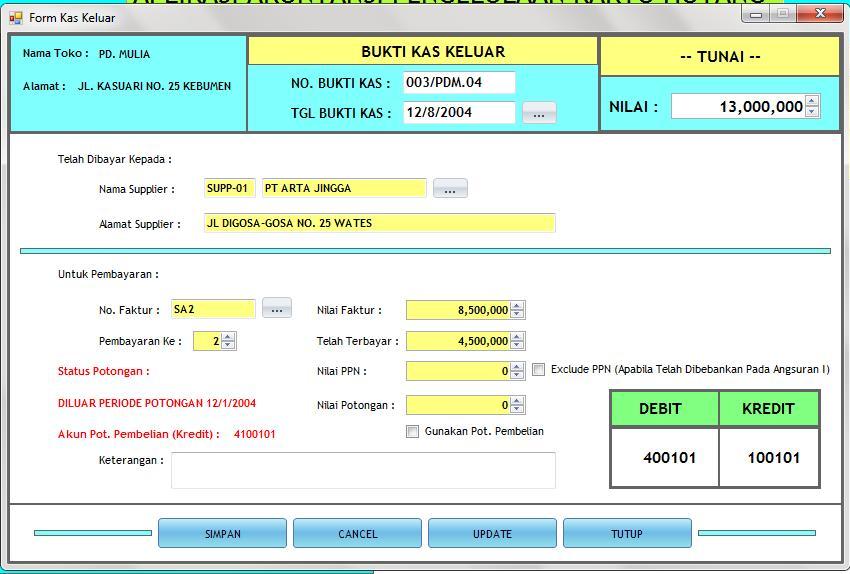Increase Telah Terbayar with up arrow
The image size is (850, 574).
pos(517,337)
